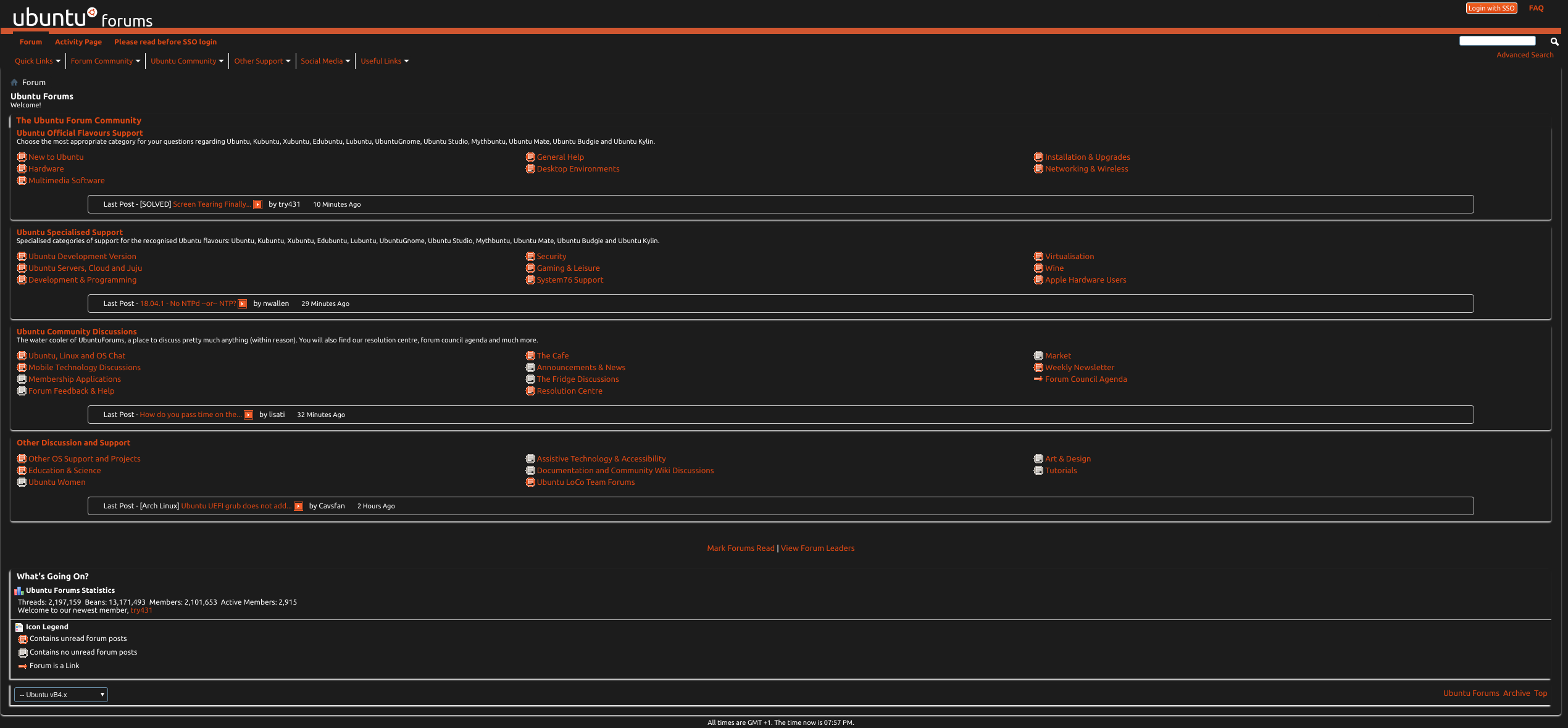The height and width of the screenshot is (728, 1568).
Task: Switch to the Activity Page tab
Action: [x=78, y=41]
